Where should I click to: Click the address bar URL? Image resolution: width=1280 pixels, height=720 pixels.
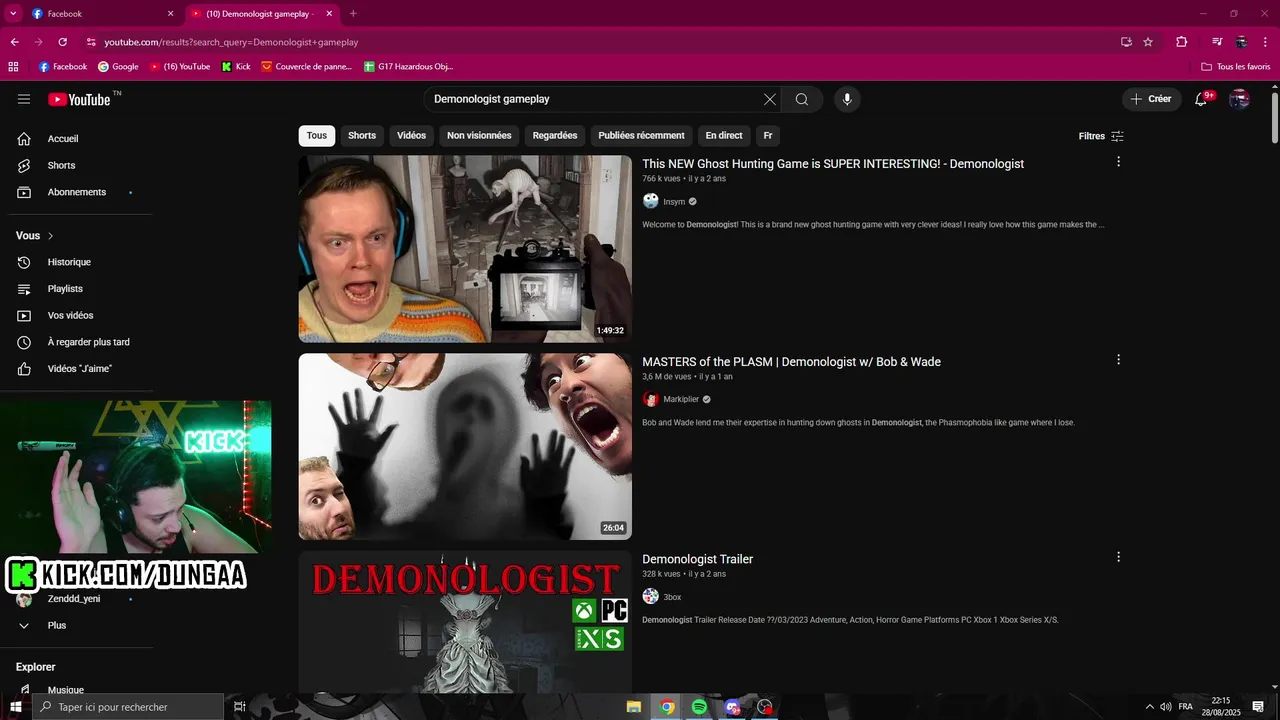231,42
